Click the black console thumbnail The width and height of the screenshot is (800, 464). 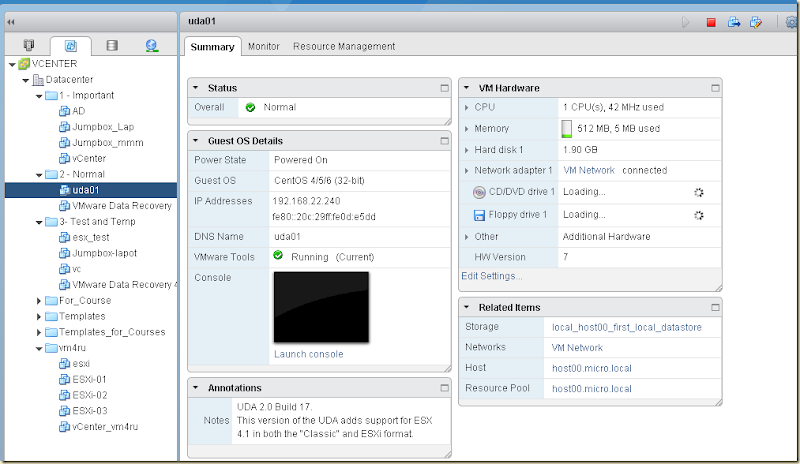pyautogui.click(x=321, y=307)
